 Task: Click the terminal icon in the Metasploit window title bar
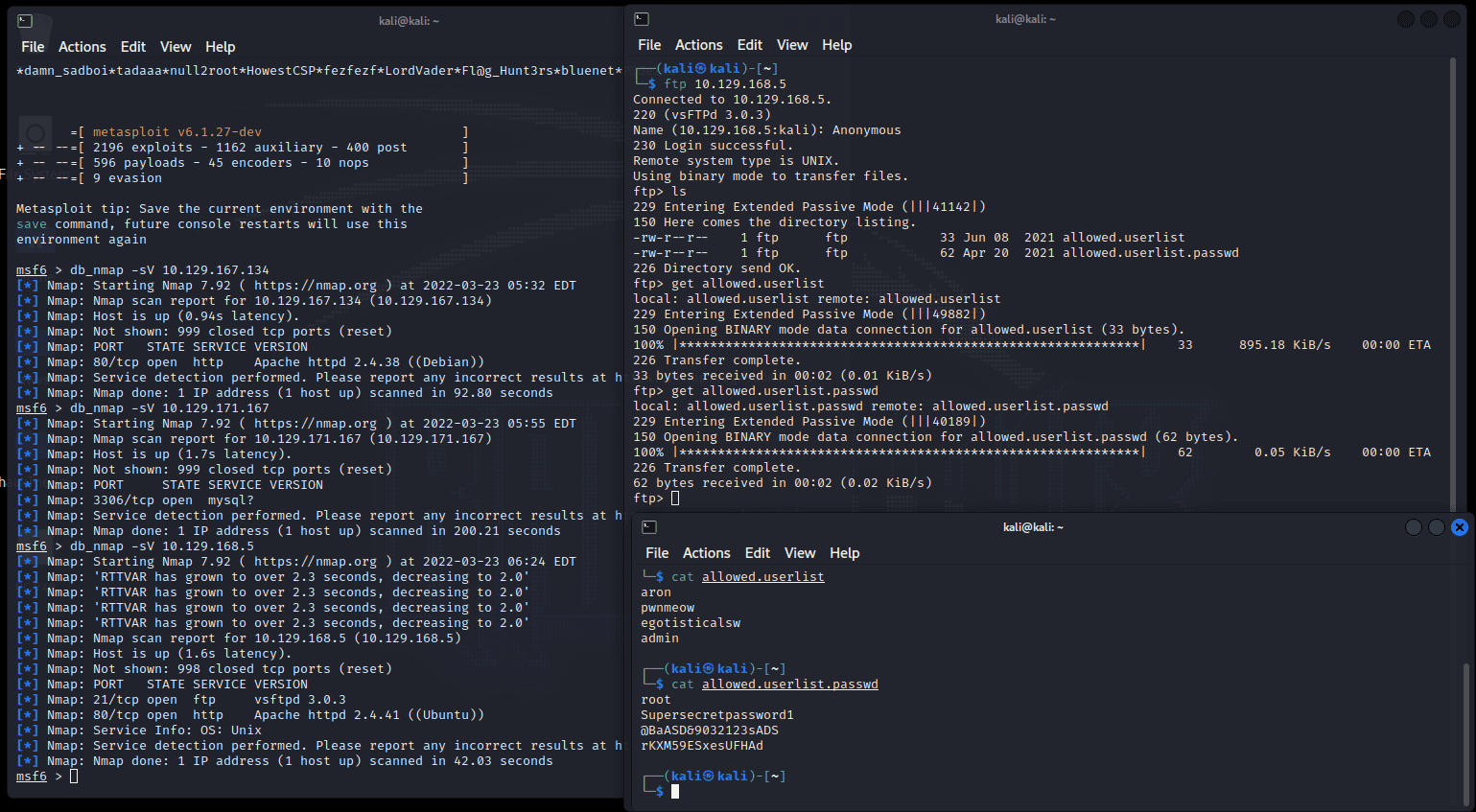[25, 21]
